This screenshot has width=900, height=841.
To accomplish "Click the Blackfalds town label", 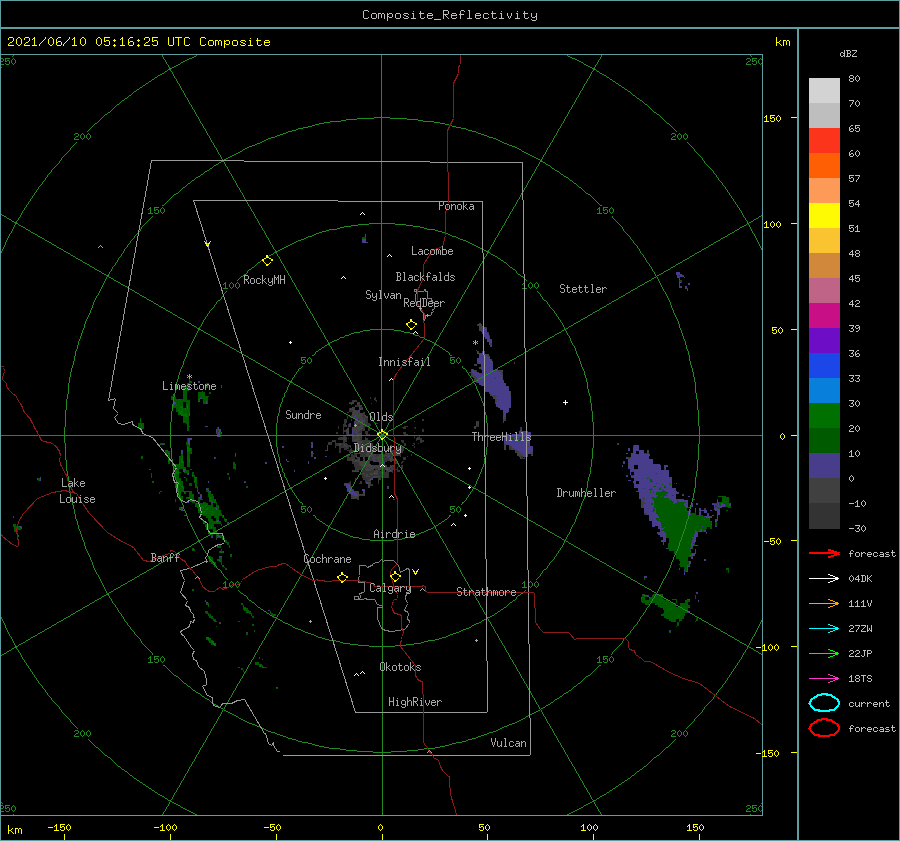I will coord(425,277).
